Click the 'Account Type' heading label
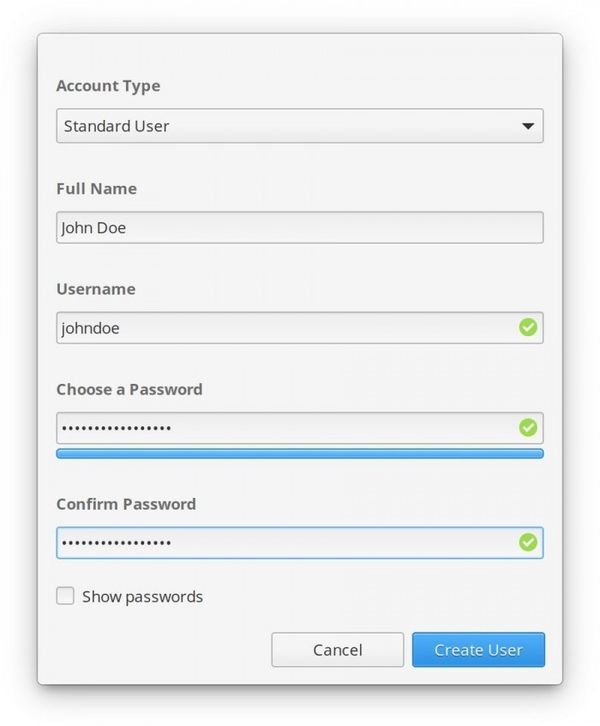Image resolution: width=600 pixels, height=726 pixels. tap(108, 87)
